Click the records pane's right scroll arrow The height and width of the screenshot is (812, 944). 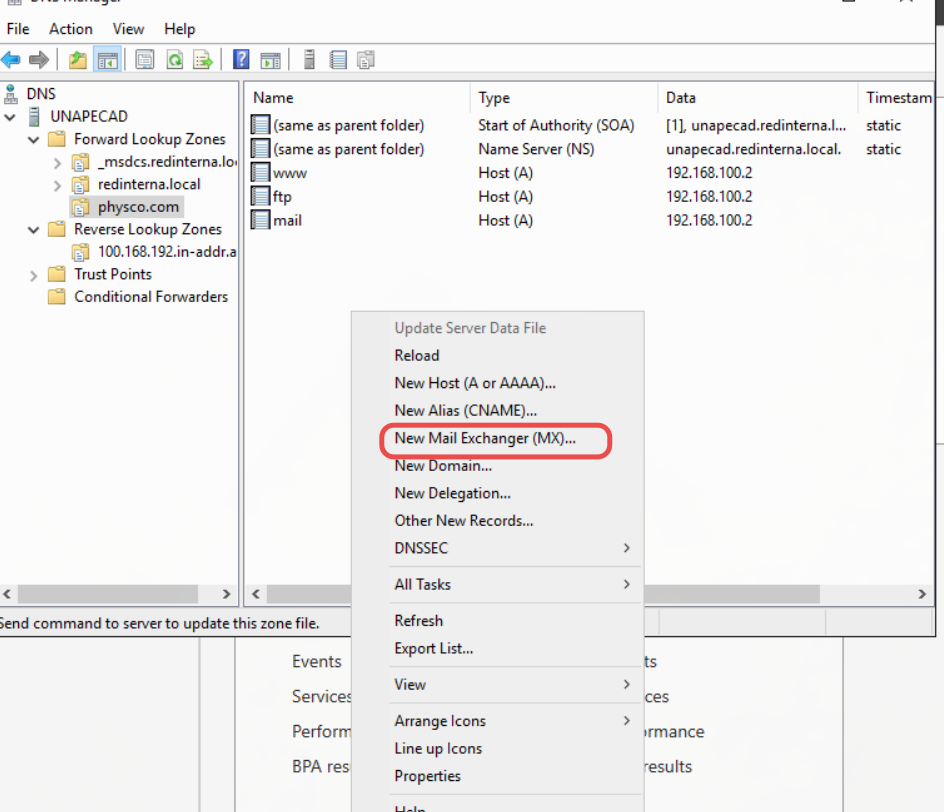pyautogui.click(x=922, y=594)
